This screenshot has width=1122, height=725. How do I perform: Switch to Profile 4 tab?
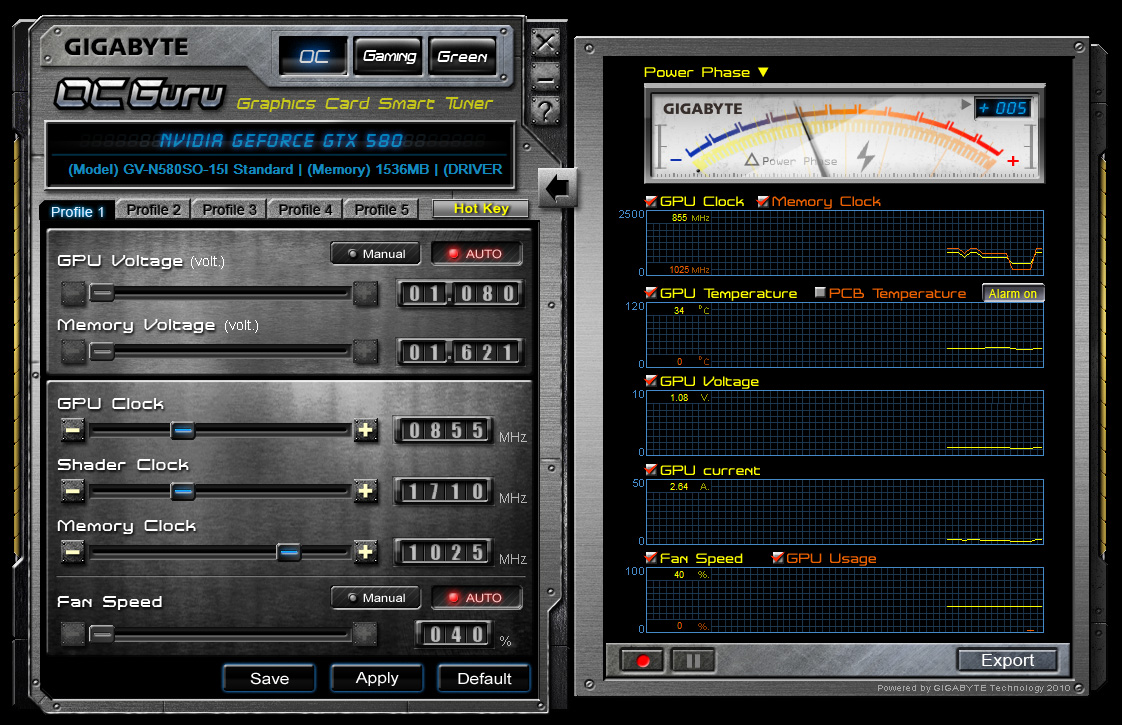click(305, 210)
